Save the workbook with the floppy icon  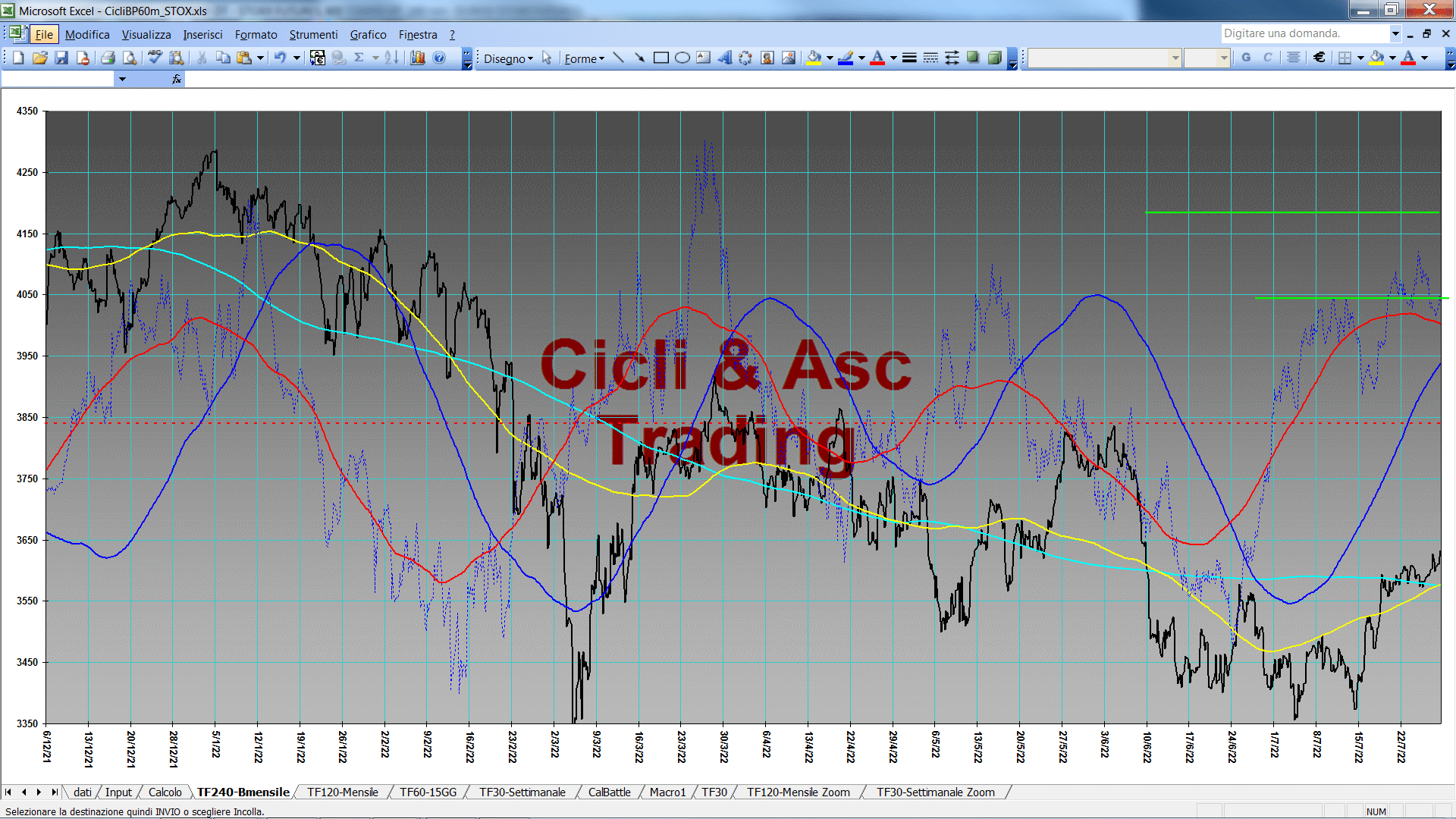coord(61,58)
